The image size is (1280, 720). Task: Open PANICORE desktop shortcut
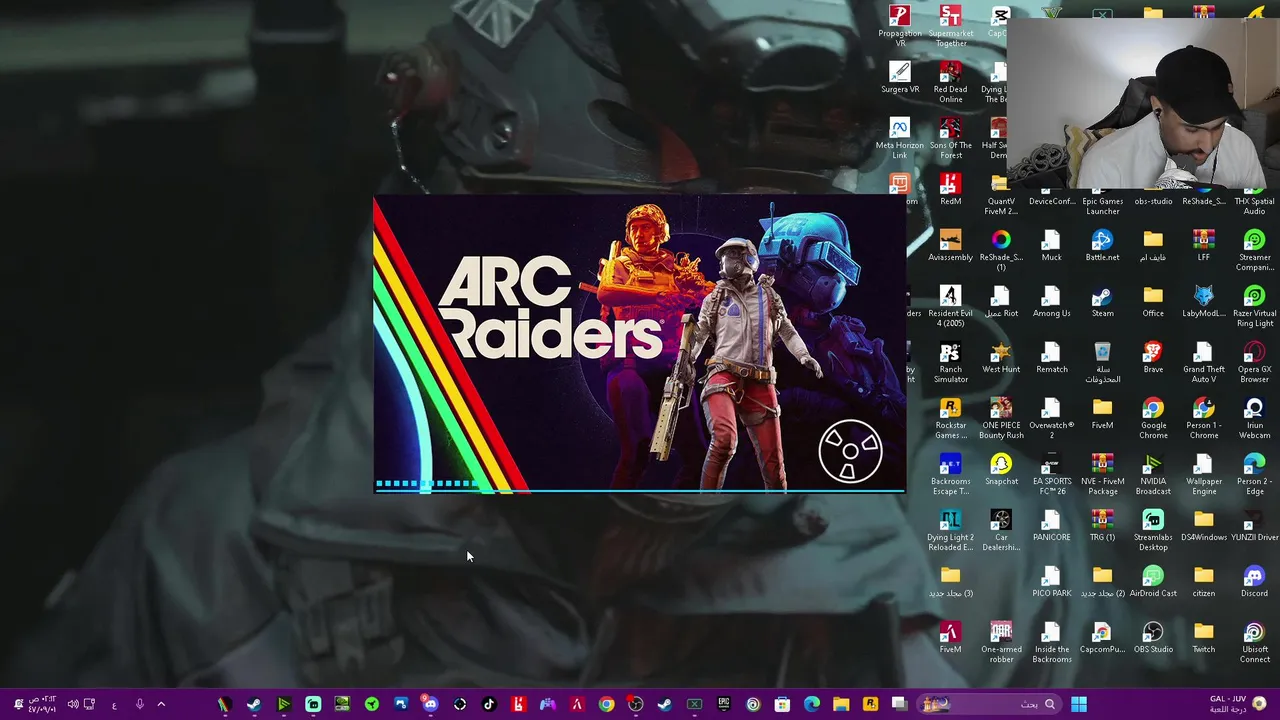click(x=1051, y=526)
